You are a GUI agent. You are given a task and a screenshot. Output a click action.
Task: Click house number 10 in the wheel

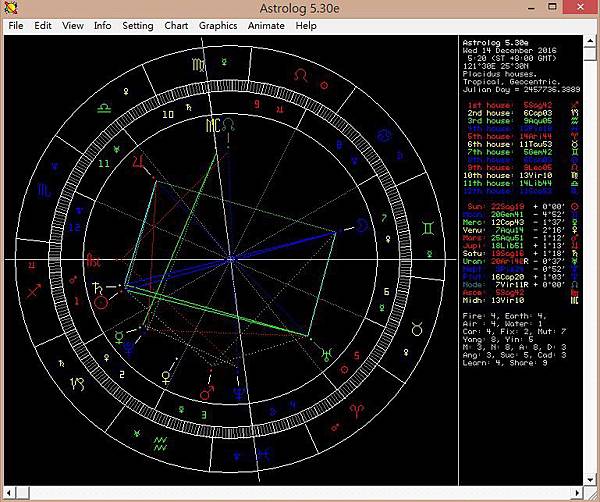(x=168, y=114)
